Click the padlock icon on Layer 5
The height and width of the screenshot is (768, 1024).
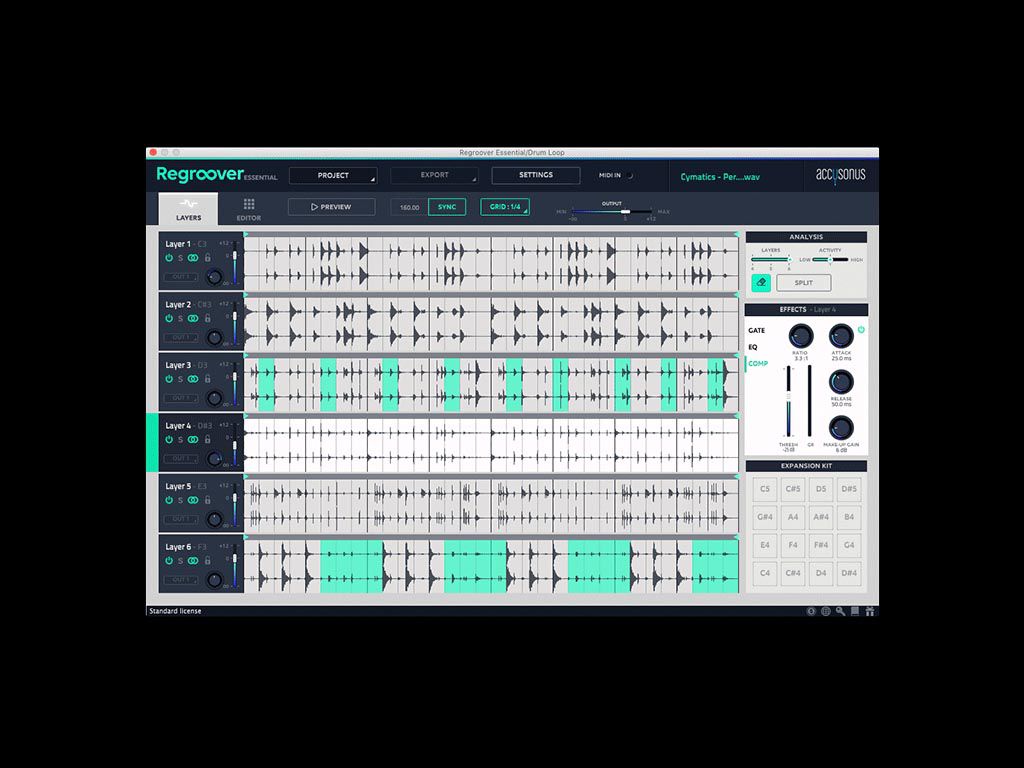(x=208, y=500)
